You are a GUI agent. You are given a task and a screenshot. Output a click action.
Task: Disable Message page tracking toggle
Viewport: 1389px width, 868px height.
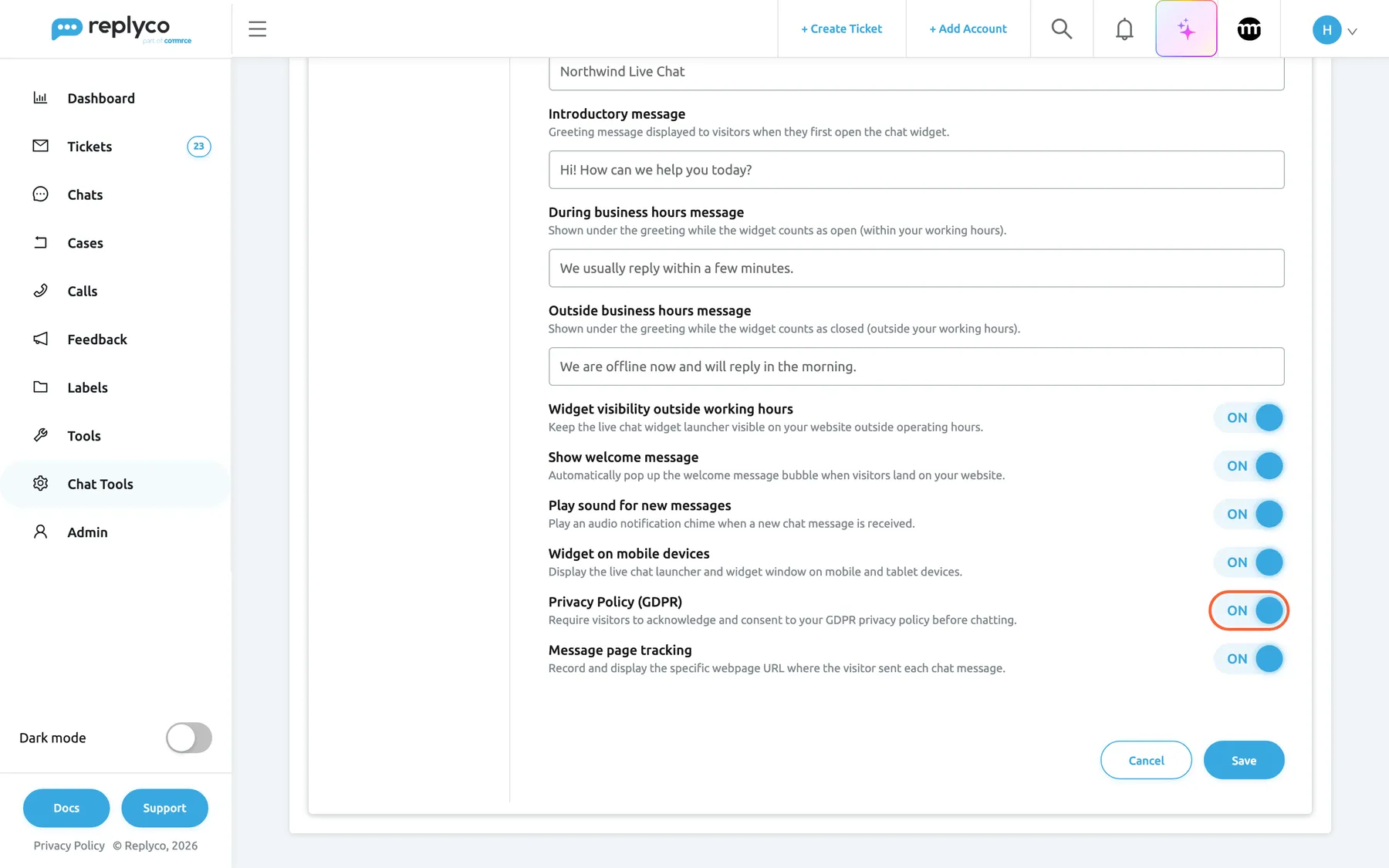click(1249, 659)
